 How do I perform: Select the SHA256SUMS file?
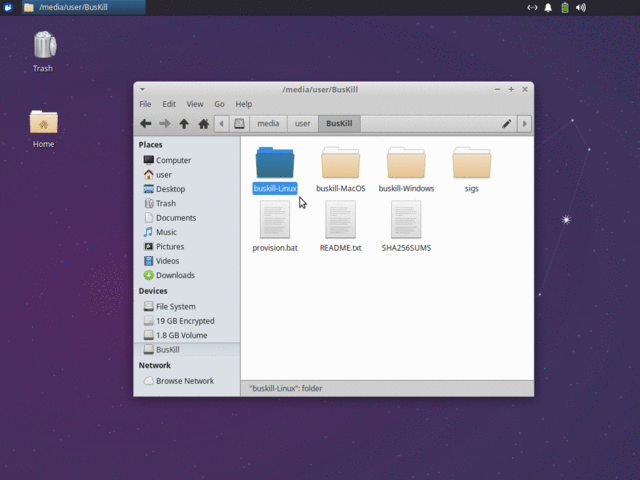click(x=406, y=227)
